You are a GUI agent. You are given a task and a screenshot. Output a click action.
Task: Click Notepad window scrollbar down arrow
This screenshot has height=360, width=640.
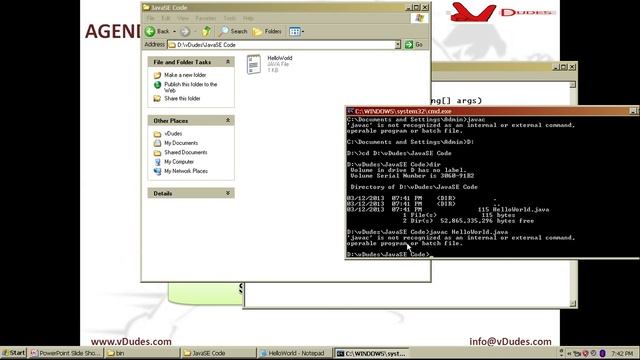573,303
